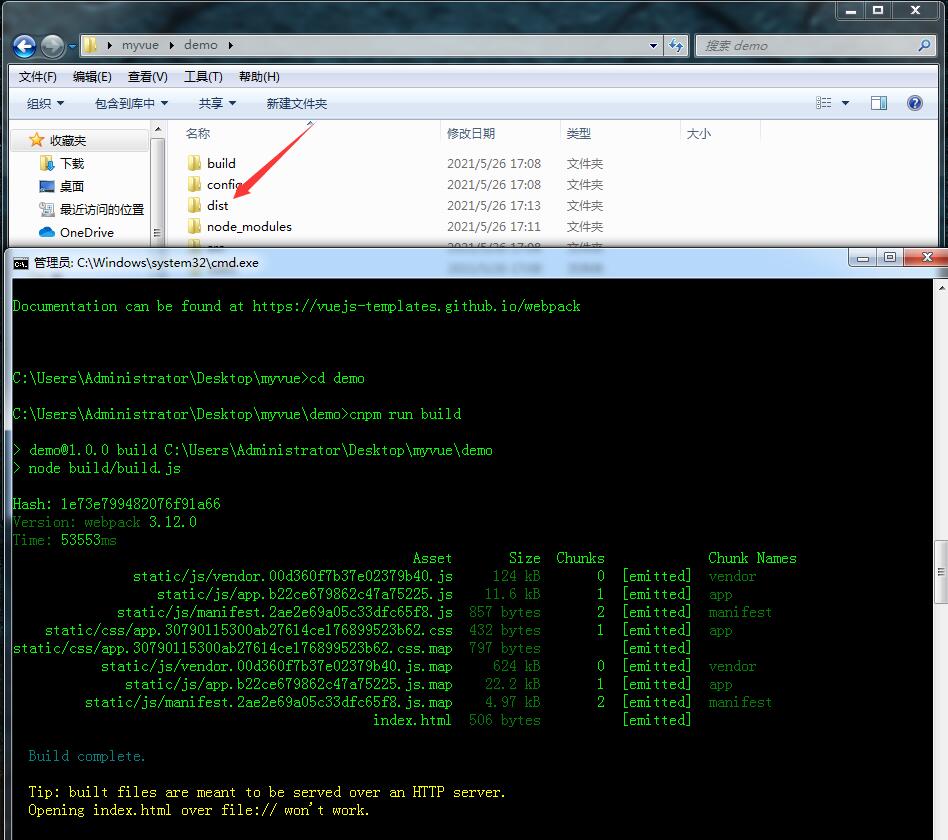Click the config folder icon
The width and height of the screenshot is (948, 840).
click(x=194, y=184)
